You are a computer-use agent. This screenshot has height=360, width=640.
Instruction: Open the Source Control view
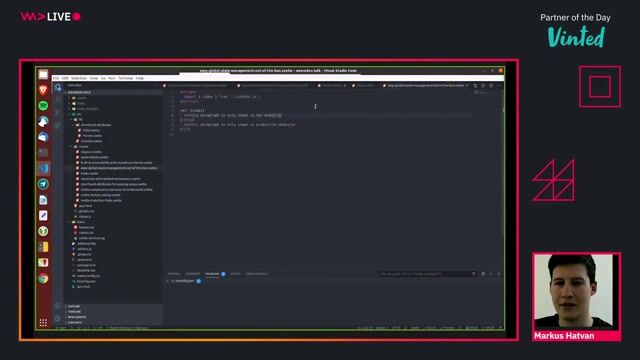click(58, 112)
